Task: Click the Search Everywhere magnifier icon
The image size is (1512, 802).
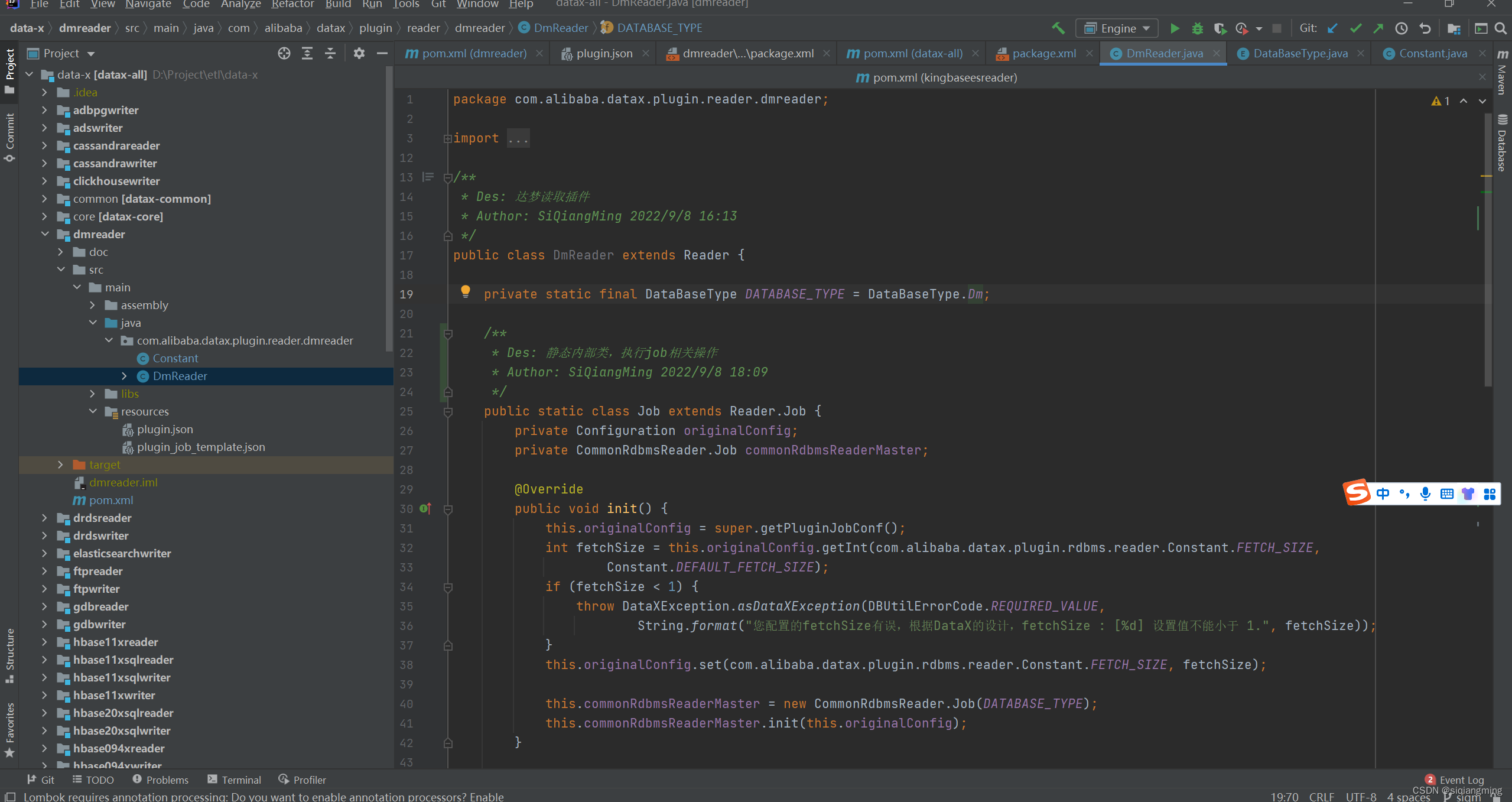Action: pos(1500,28)
